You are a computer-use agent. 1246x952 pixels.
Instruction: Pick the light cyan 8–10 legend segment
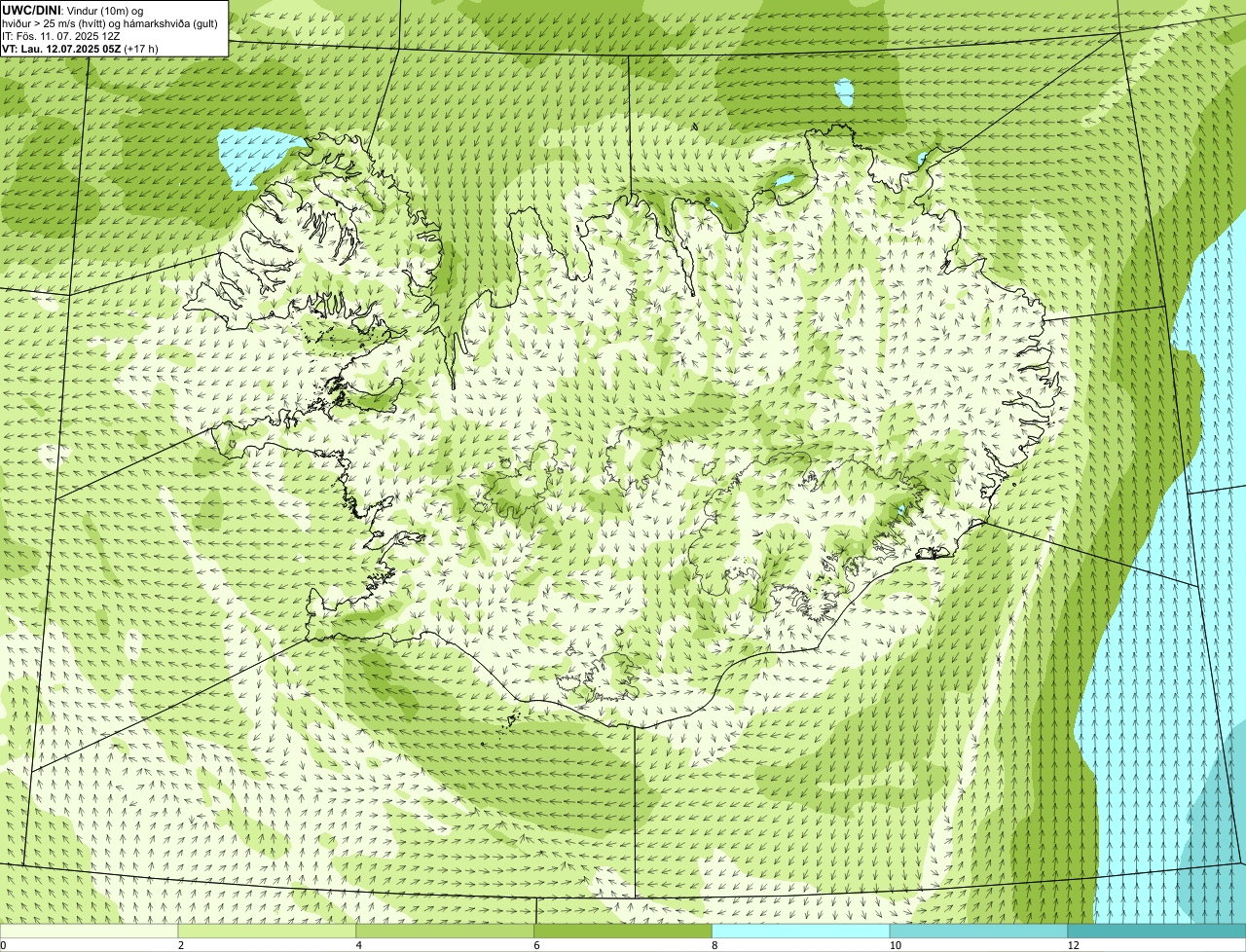pyautogui.click(x=801, y=932)
